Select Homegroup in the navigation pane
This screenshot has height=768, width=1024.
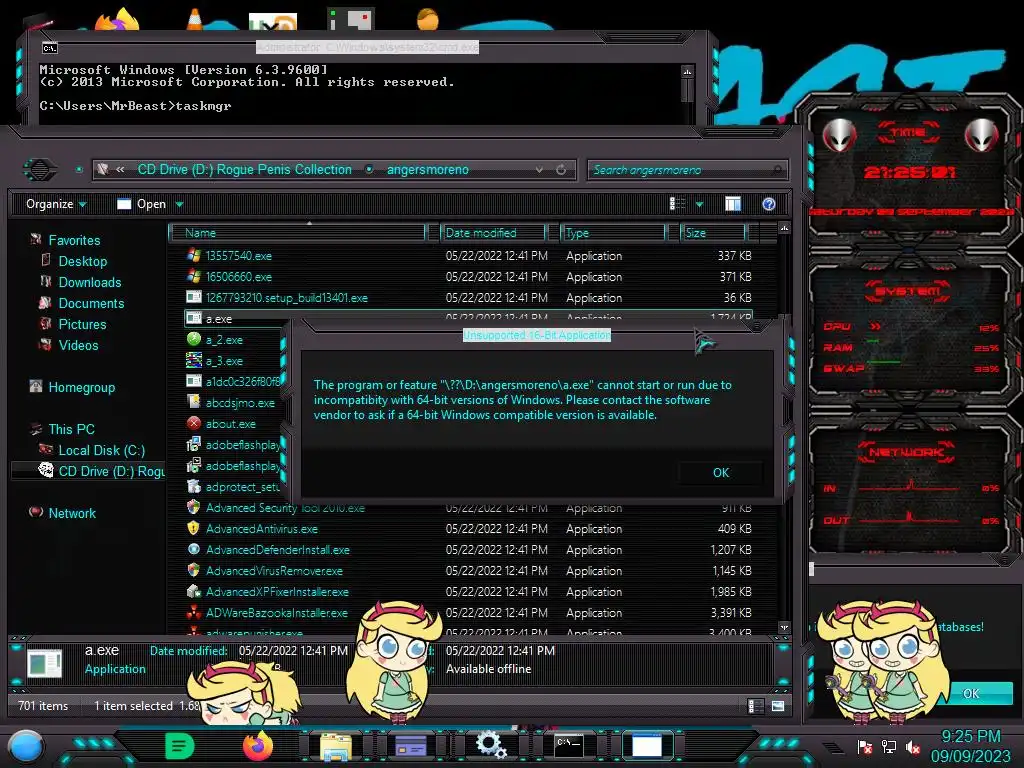pyautogui.click(x=82, y=387)
